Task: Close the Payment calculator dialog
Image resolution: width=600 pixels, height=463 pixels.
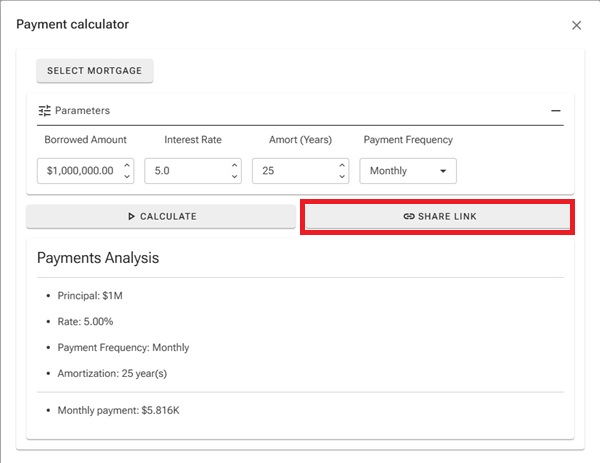Action: pos(576,25)
